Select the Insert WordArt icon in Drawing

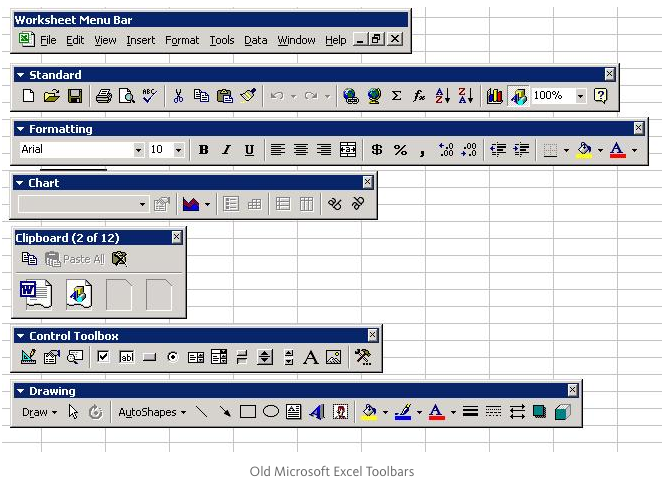[x=317, y=412]
